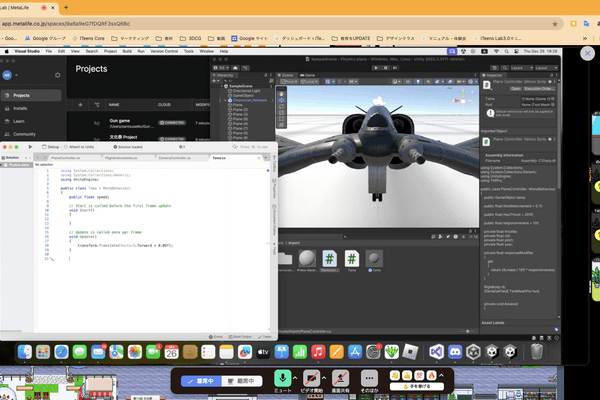Screen dimensions: 600x400
Task: Open the Pivot dropdown in Scene toolbar
Action: click(289, 82)
